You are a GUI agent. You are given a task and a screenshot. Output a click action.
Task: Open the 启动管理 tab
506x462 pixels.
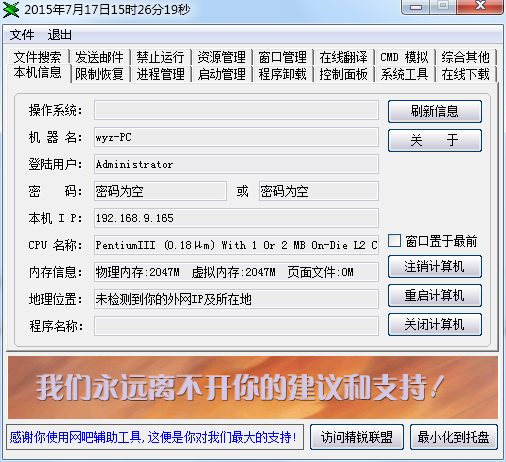(221, 74)
